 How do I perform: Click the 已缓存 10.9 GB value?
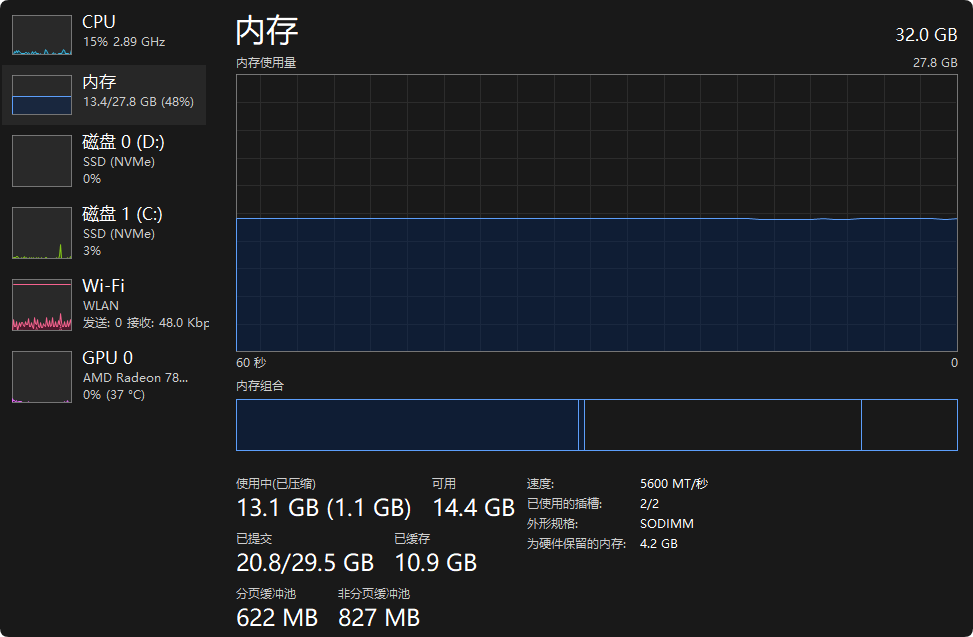[436, 563]
